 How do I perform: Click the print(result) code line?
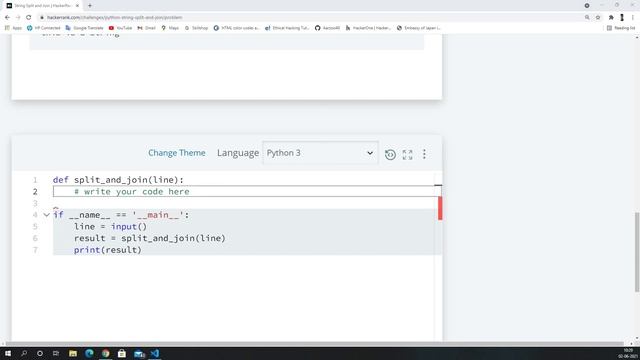coord(108,250)
